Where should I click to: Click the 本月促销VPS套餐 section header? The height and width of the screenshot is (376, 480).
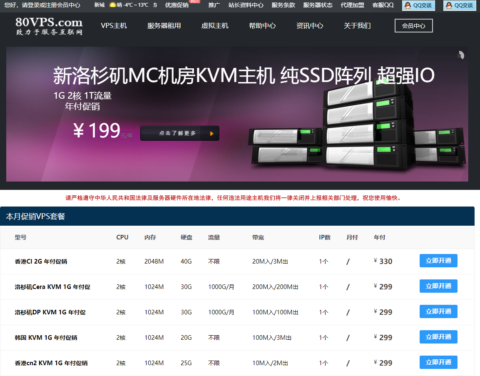[237, 216]
